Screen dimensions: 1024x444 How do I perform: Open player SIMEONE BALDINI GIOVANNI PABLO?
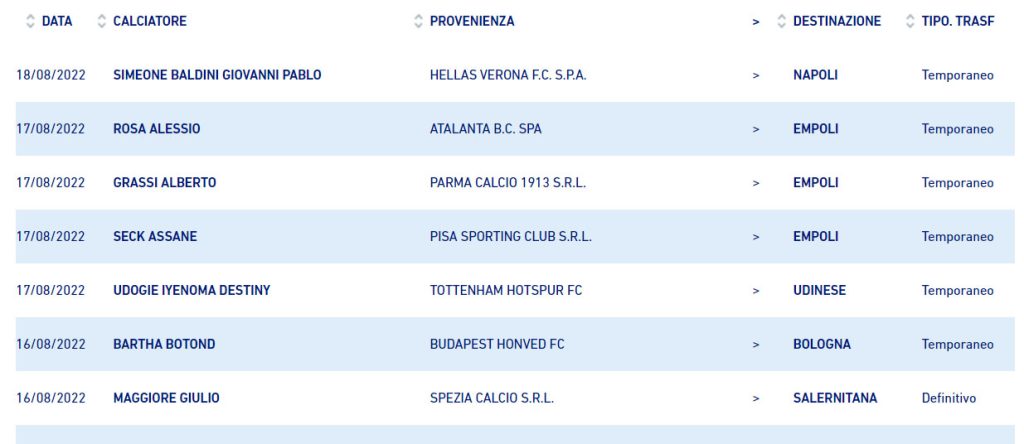coord(217,75)
